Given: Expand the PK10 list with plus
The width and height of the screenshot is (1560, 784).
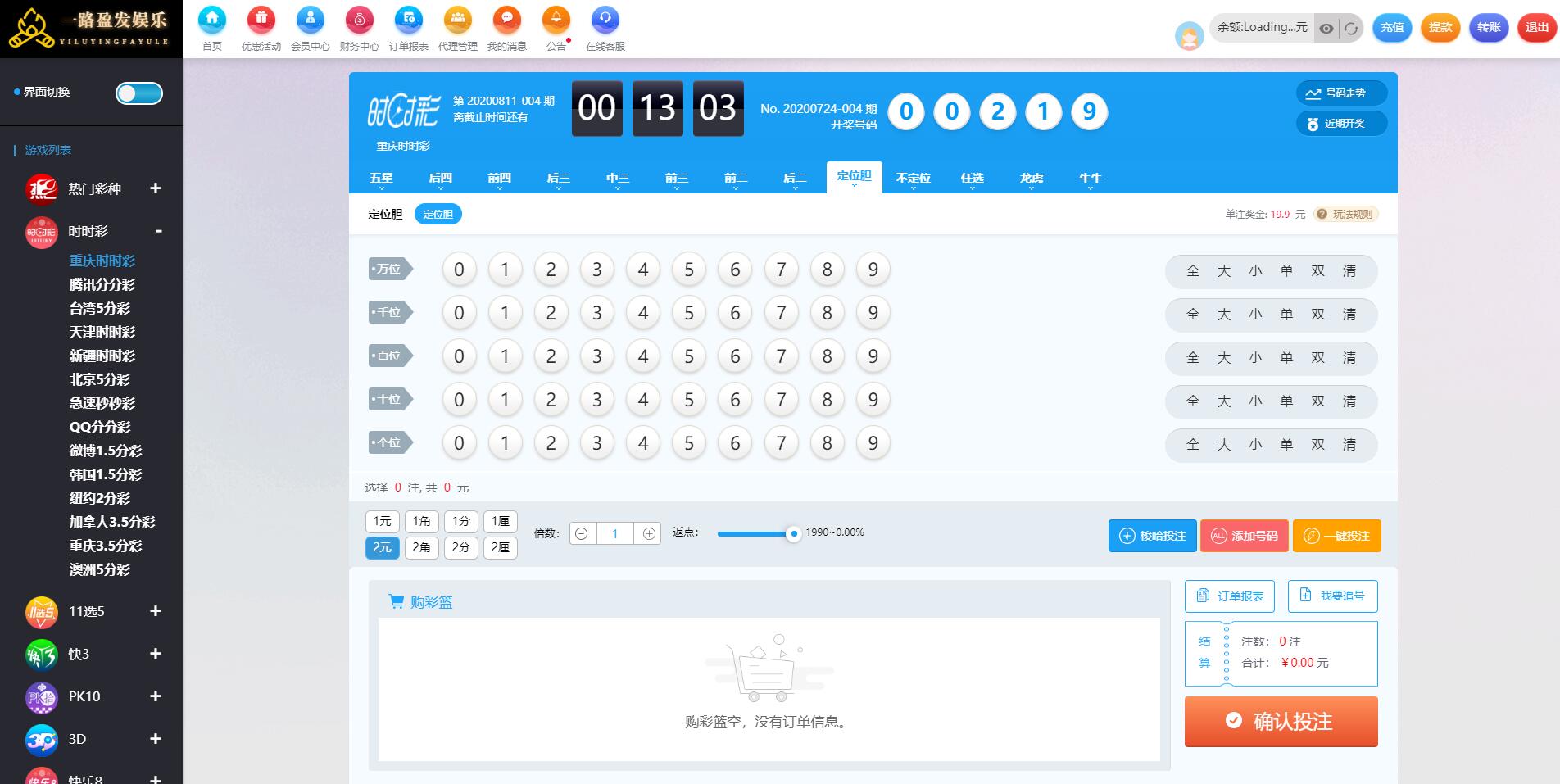Looking at the screenshot, I should 156,696.
